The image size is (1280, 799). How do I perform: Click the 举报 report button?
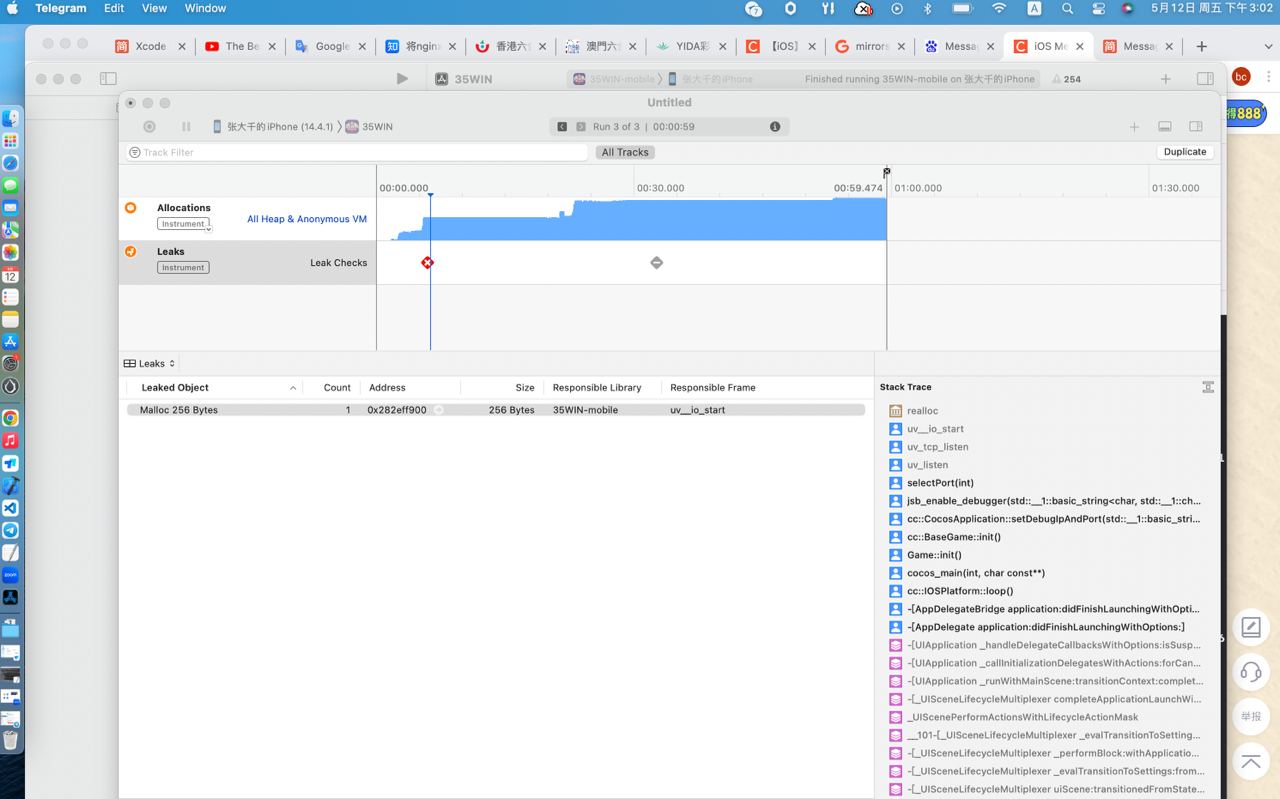(x=1251, y=716)
